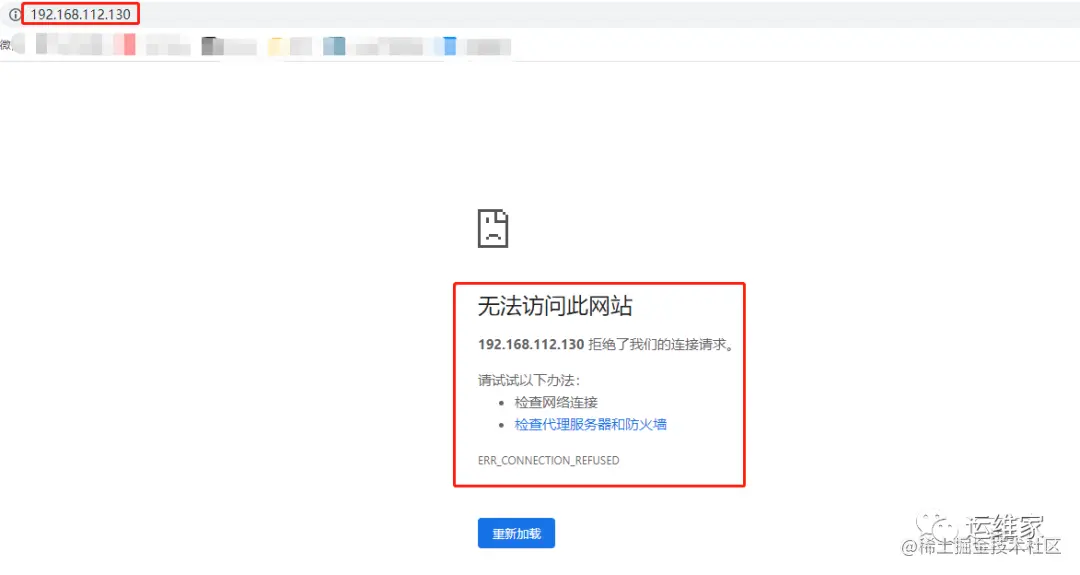Viewport: 1080px width, 575px height.
Task: Open the link 检查代理服务器和防火墙
Action: tap(590, 424)
